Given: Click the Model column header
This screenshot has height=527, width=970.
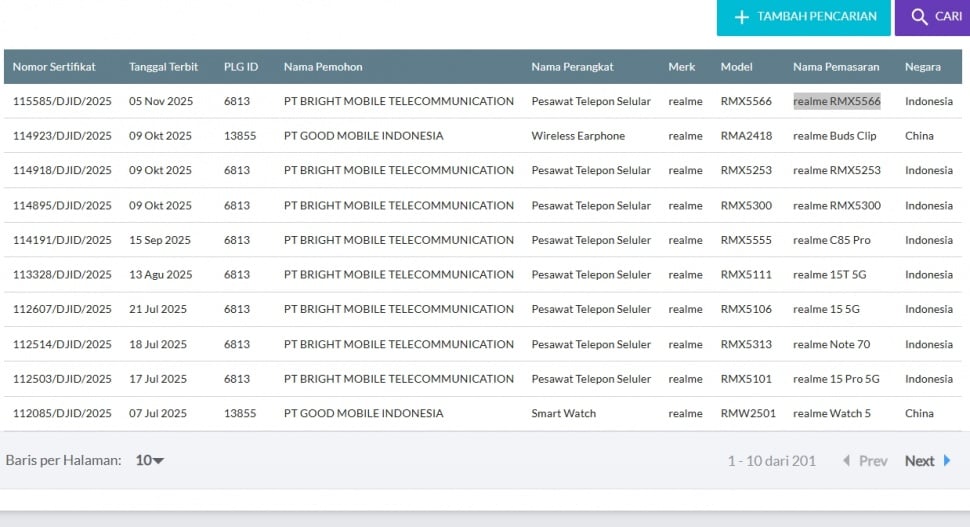Looking at the screenshot, I should 736,67.
